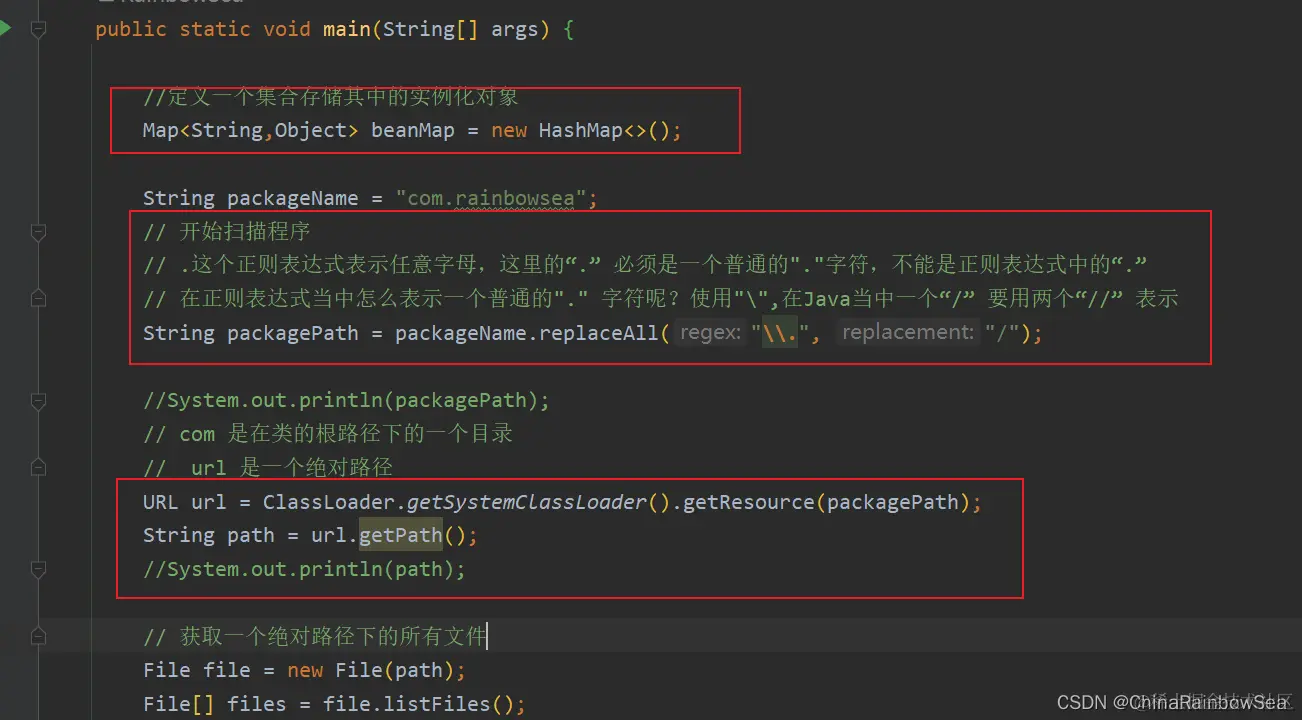Toggle fold marker beside '//System.out.println(path);' line
Screen dimensions: 1302x720
[38, 570]
